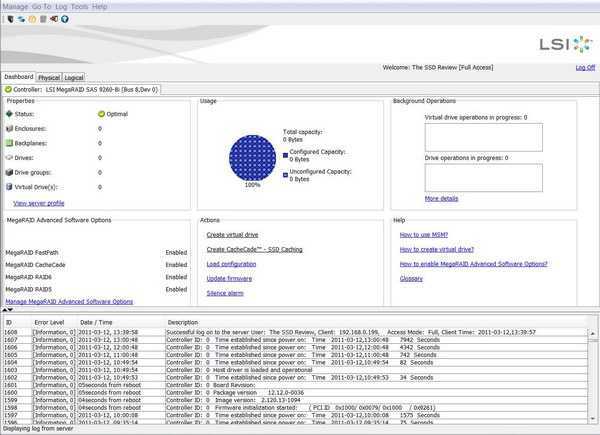The image size is (600, 435).
Task: Open How to enable MegaRAID Advanced Software Options?
Action: pyautogui.click(x=473, y=264)
